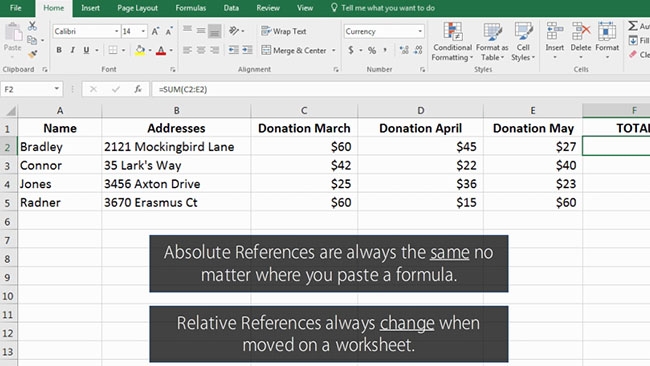Open Format as Table gallery
Viewport: 650px width, 366px height.
(492, 42)
